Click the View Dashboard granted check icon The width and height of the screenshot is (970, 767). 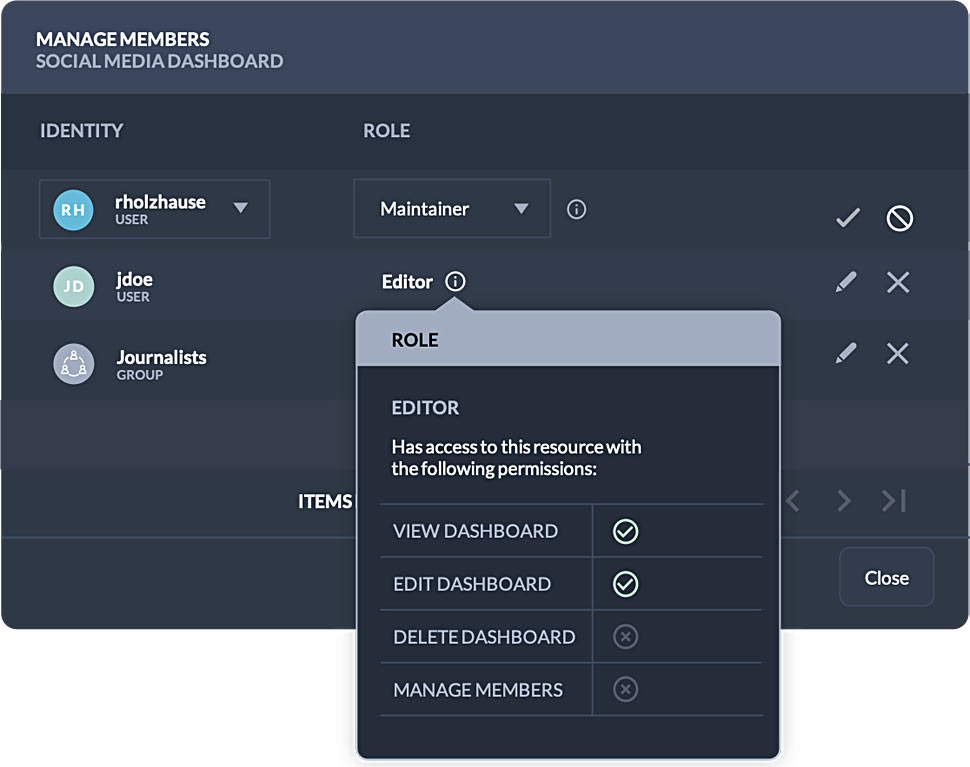[x=625, y=531]
